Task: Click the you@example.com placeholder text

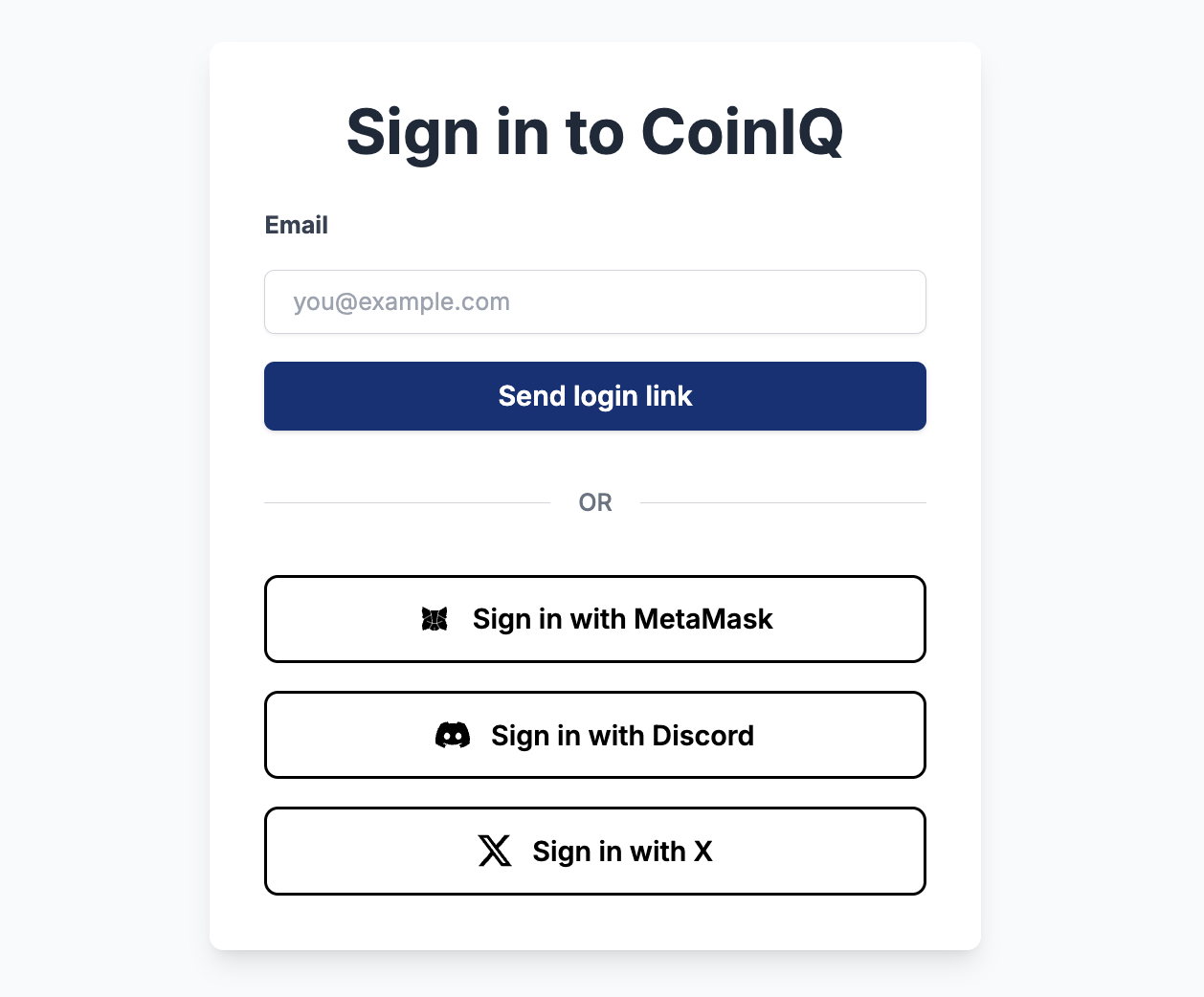Action: (401, 302)
